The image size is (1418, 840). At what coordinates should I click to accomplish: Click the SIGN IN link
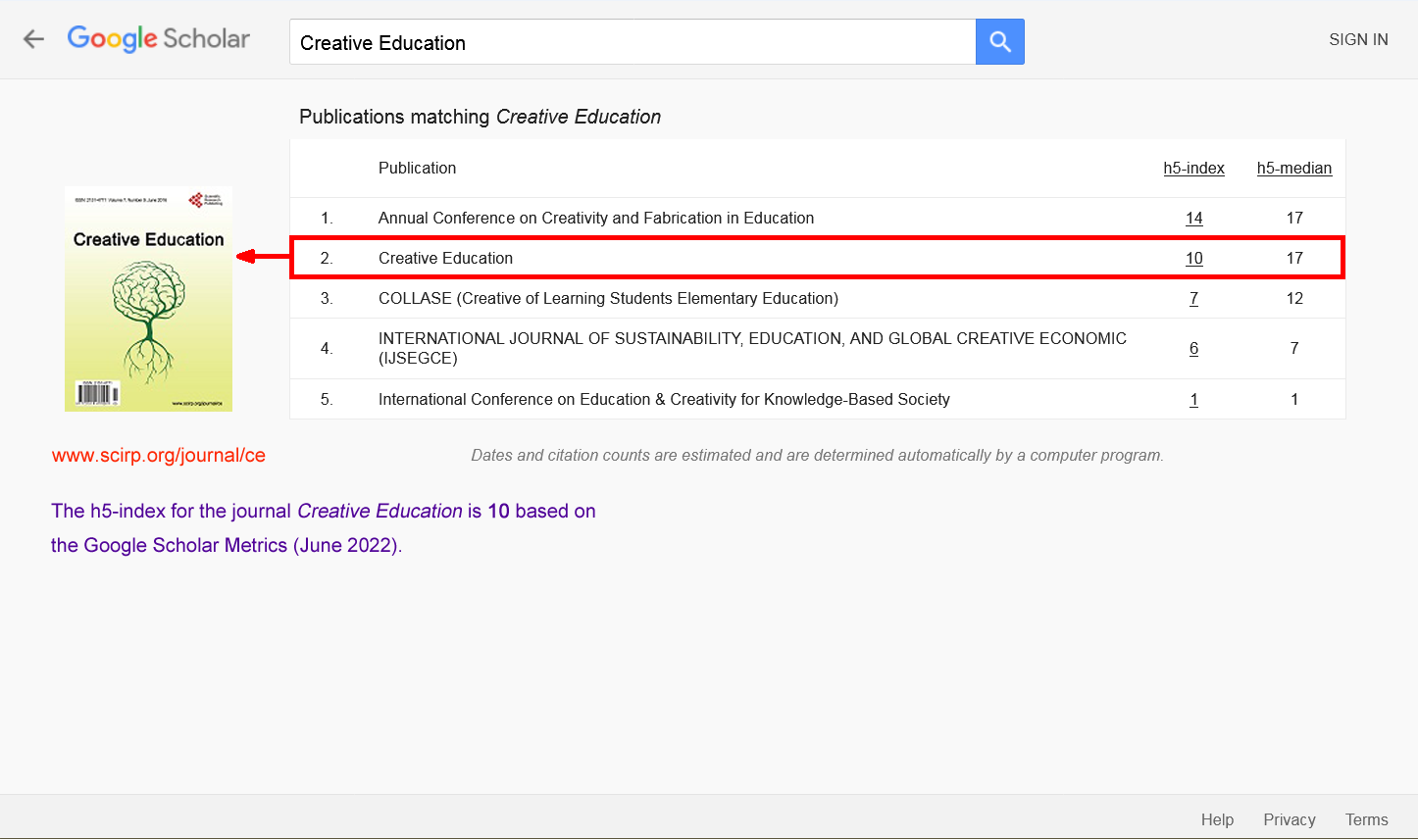1357,39
